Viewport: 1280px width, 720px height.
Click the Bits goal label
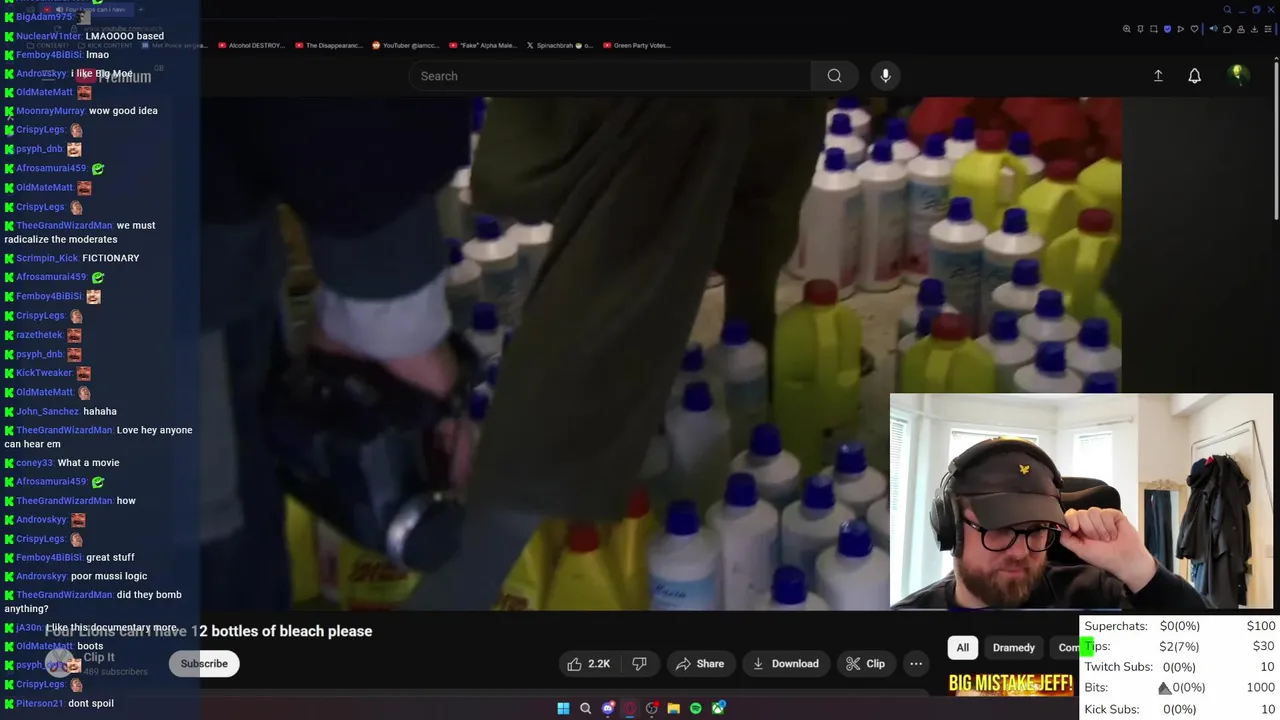coord(1096,688)
